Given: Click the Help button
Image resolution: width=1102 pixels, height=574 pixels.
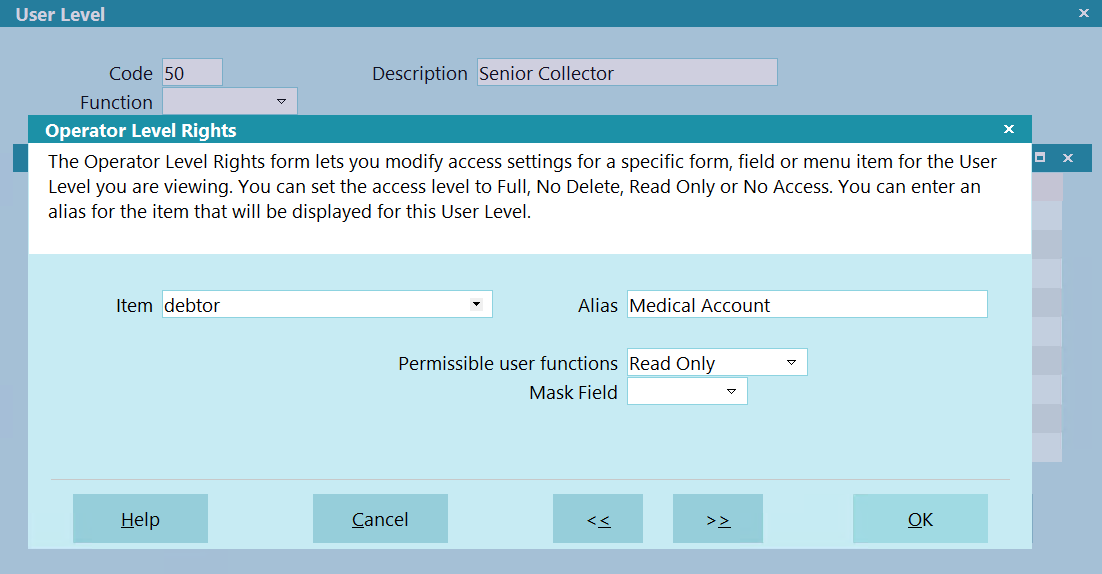Looking at the screenshot, I should pos(141,518).
